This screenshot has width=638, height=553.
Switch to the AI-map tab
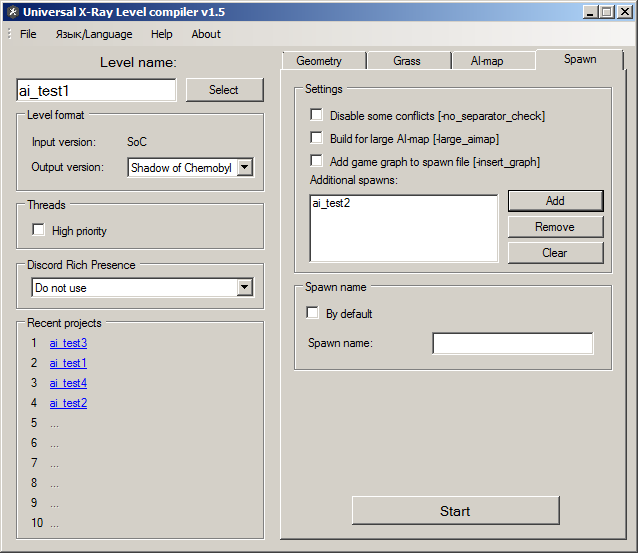coord(487,61)
